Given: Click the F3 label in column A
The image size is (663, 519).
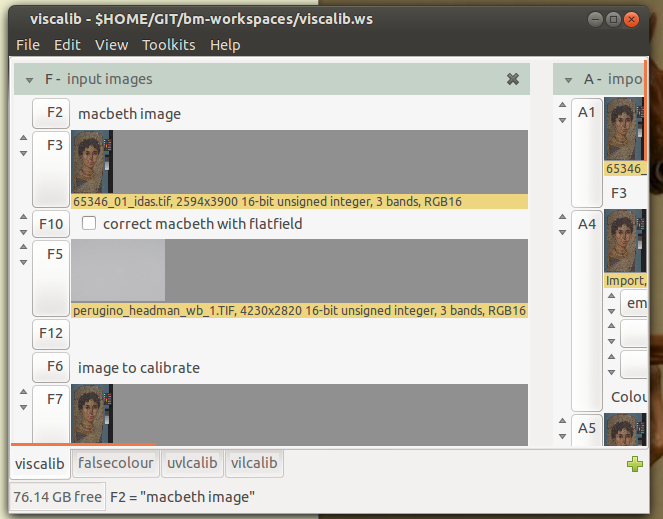Looking at the screenshot, I should tap(619, 193).
